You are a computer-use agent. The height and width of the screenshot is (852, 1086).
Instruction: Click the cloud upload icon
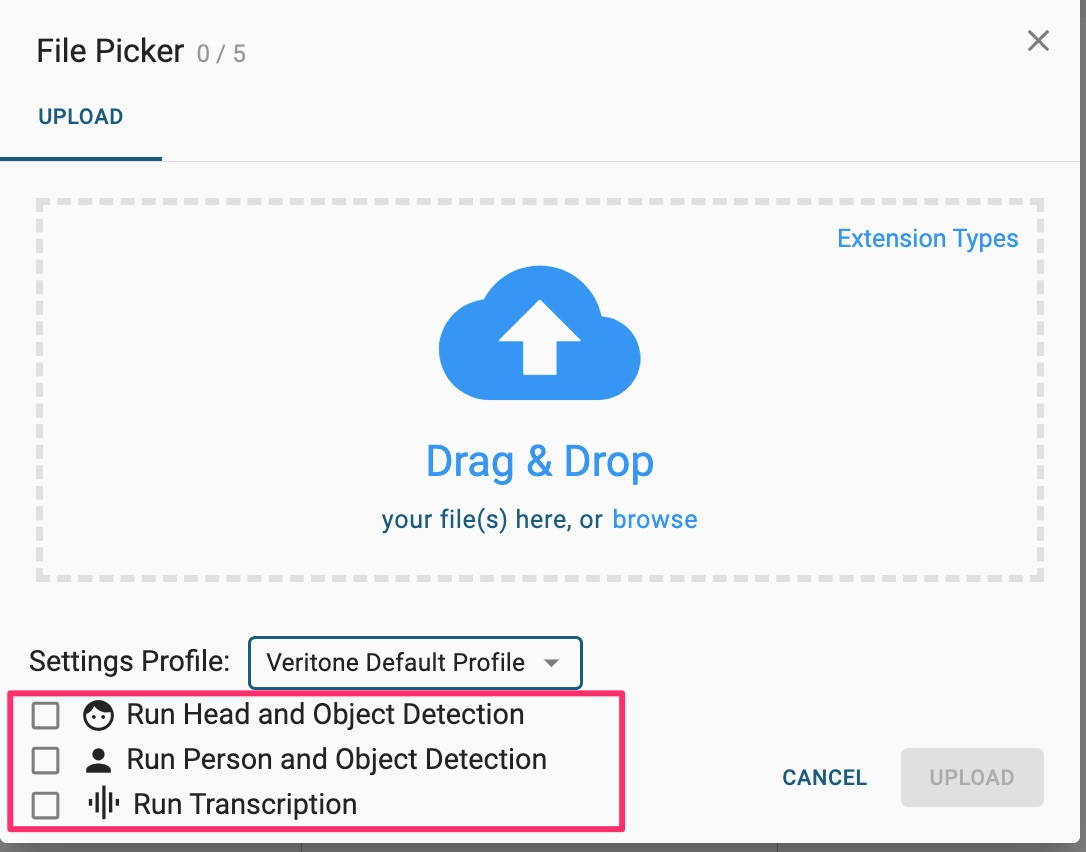[x=539, y=334]
